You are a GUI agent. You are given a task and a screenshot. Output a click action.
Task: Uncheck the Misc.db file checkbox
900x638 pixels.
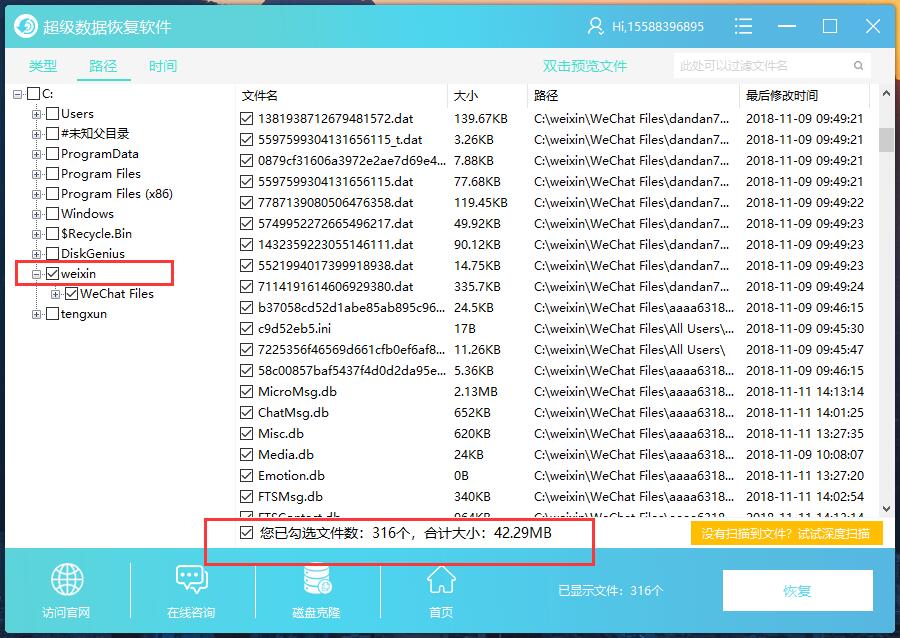pyautogui.click(x=246, y=434)
